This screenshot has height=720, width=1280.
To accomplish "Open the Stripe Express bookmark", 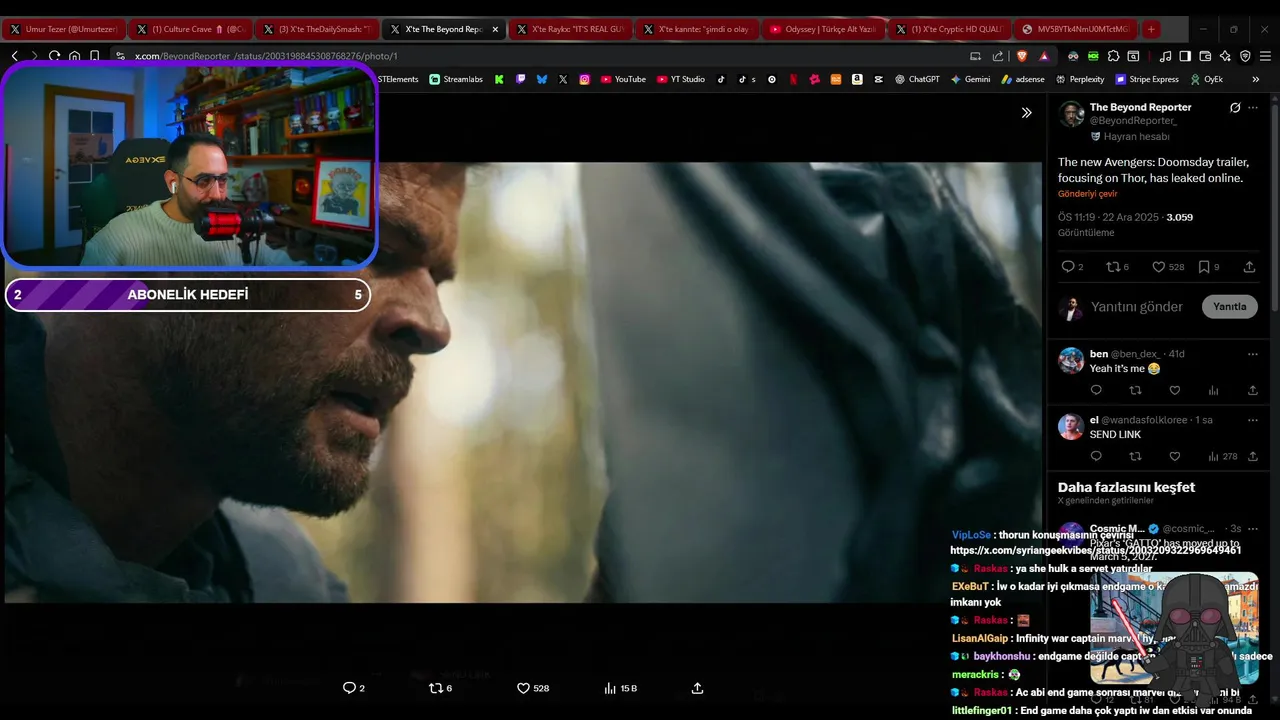I will click(1147, 79).
